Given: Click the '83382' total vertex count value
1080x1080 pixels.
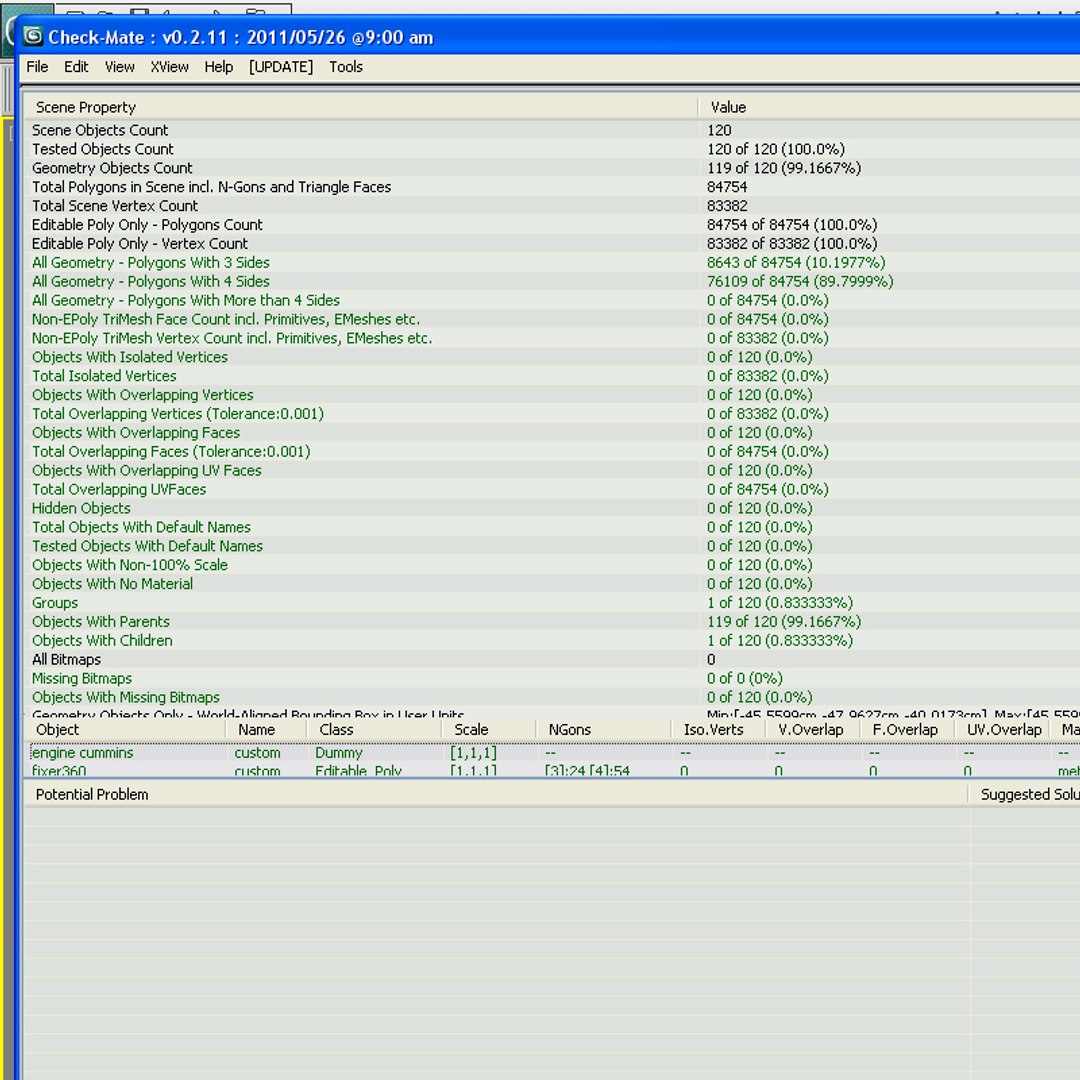Looking at the screenshot, I should pos(727,206).
